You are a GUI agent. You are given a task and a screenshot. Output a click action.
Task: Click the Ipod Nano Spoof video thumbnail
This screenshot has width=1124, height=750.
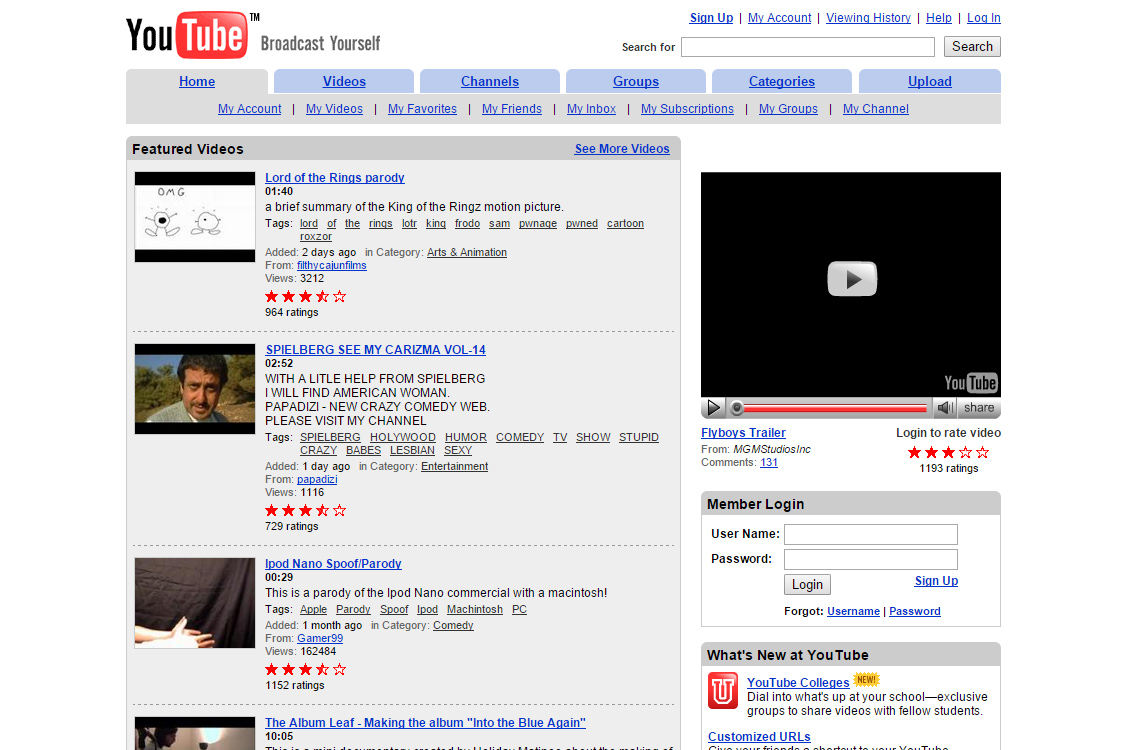pyautogui.click(x=194, y=602)
